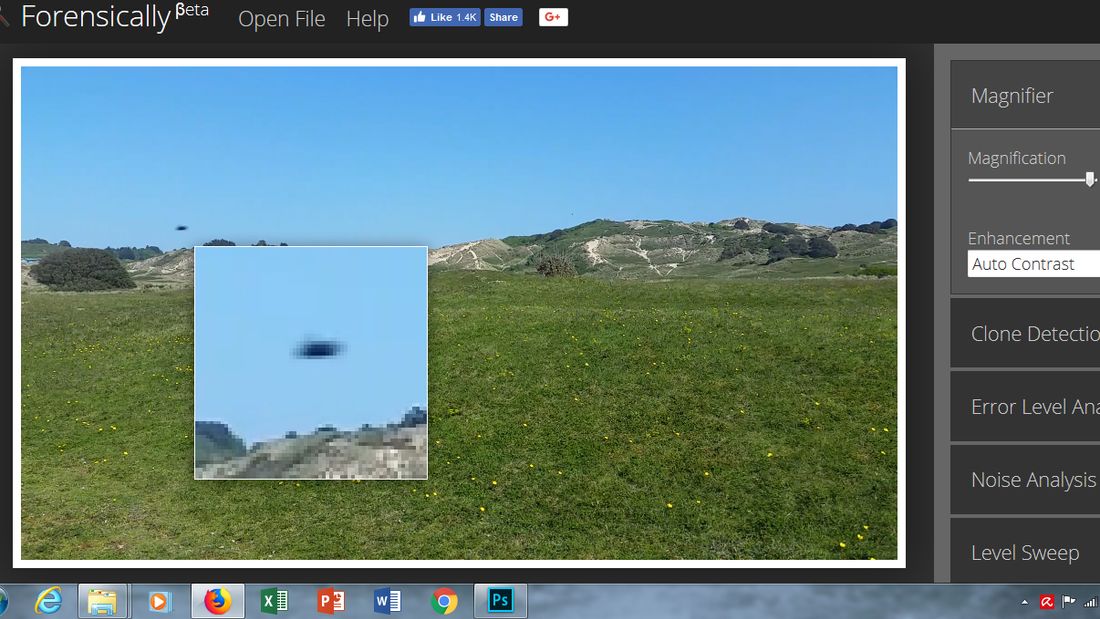Switch to the Firefox taskbar window
1100x619 pixels.
coord(217,601)
